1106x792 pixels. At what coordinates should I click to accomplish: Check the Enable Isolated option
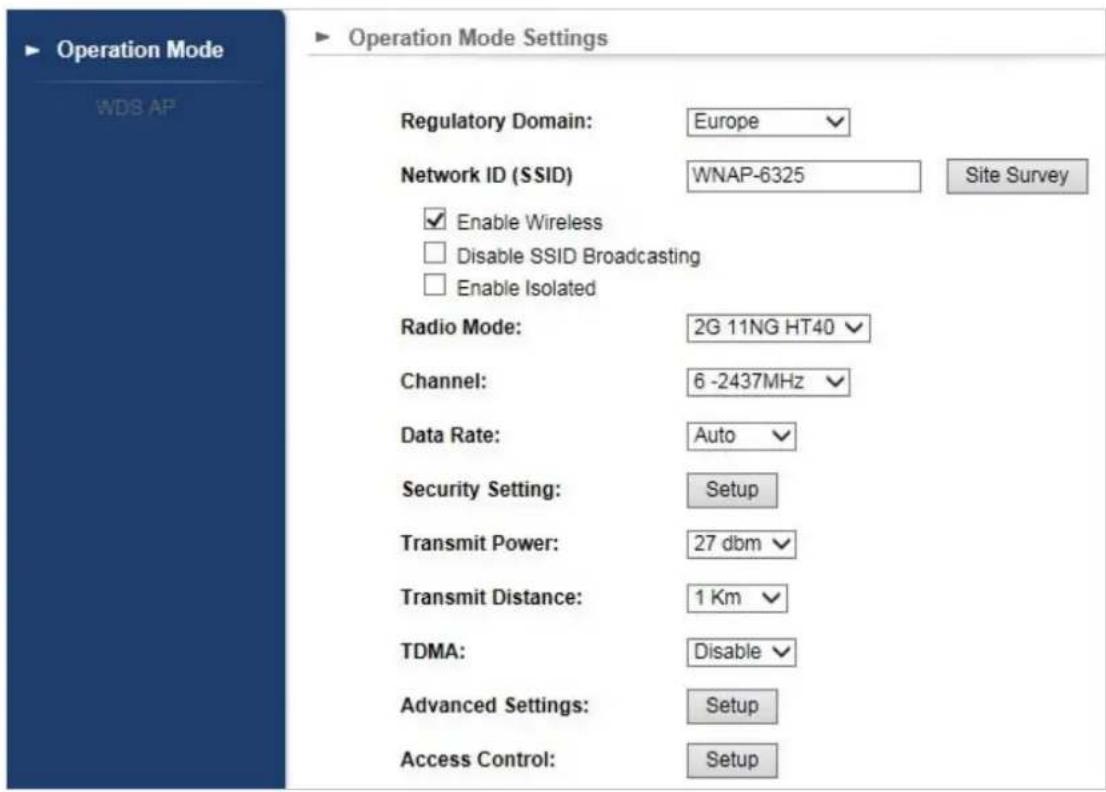click(x=434, y=285)
